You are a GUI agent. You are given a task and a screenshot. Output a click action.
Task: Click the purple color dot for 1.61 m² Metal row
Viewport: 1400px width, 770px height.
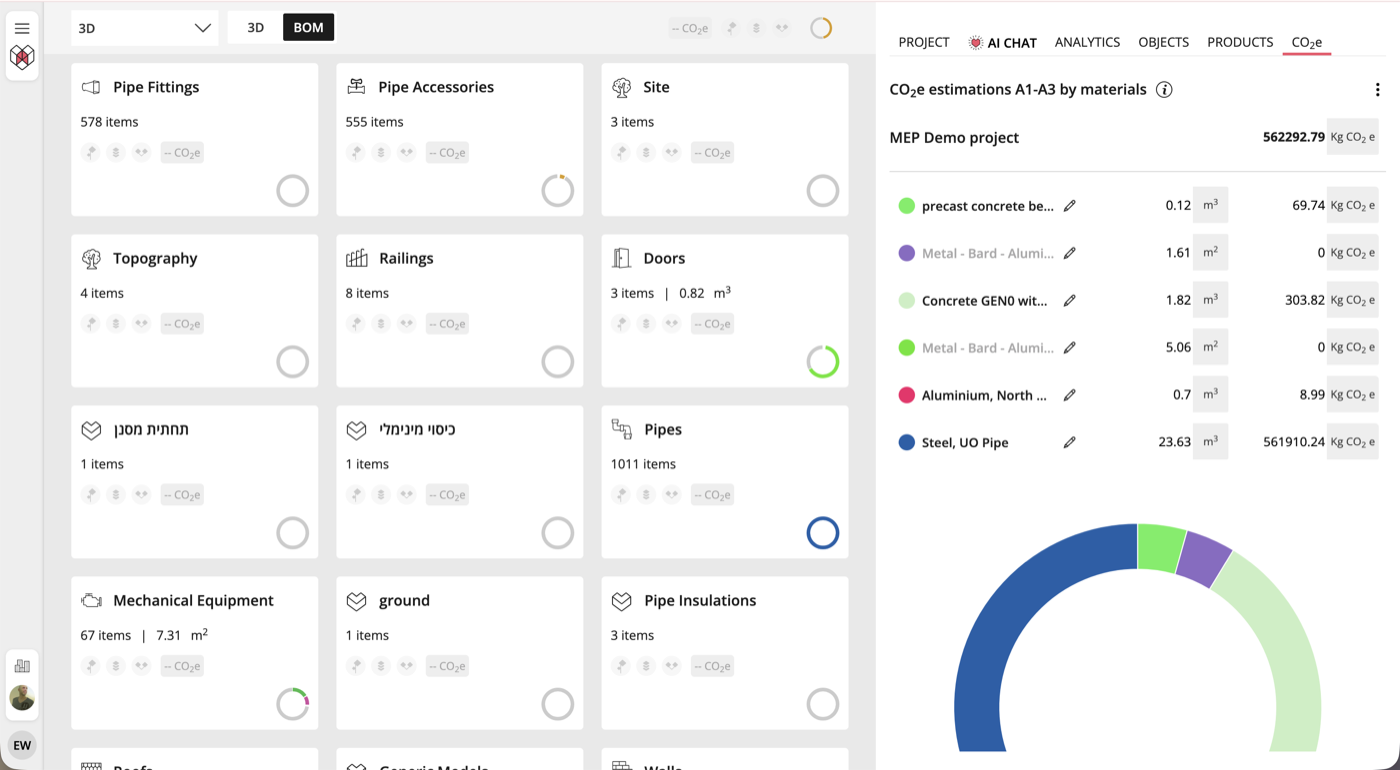point(907,253)
